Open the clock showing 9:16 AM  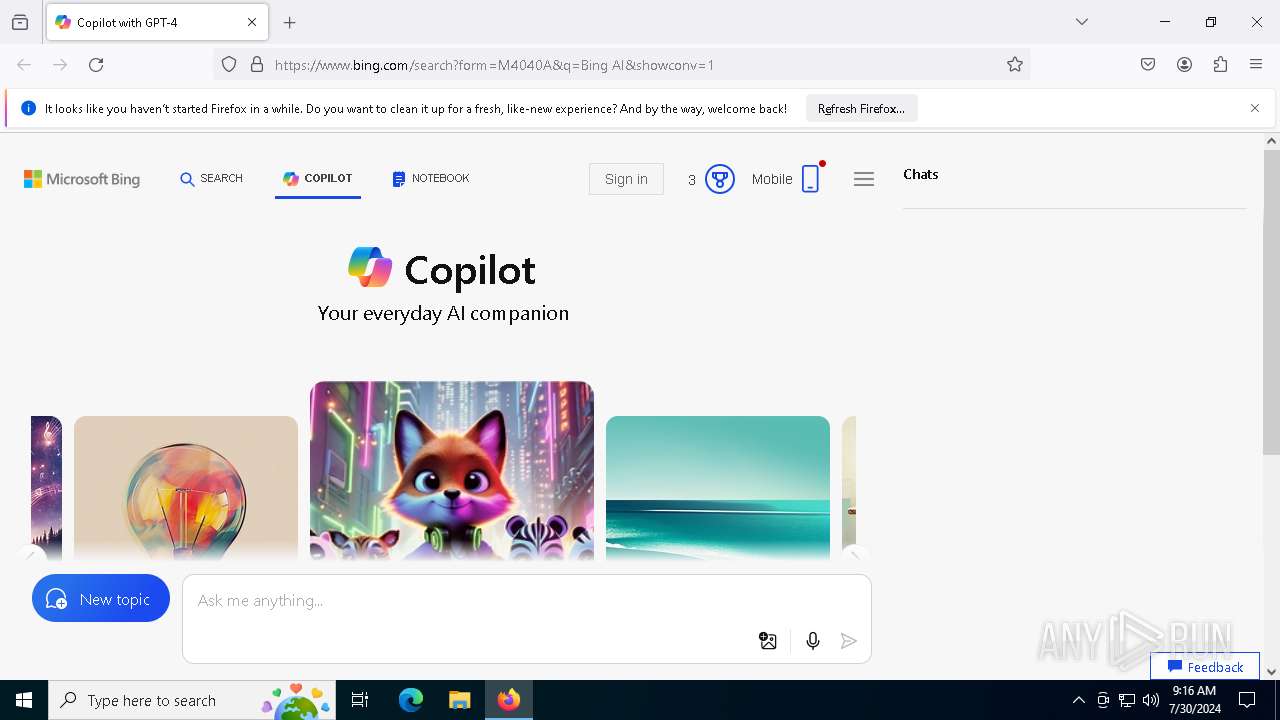pos(1194,700)
